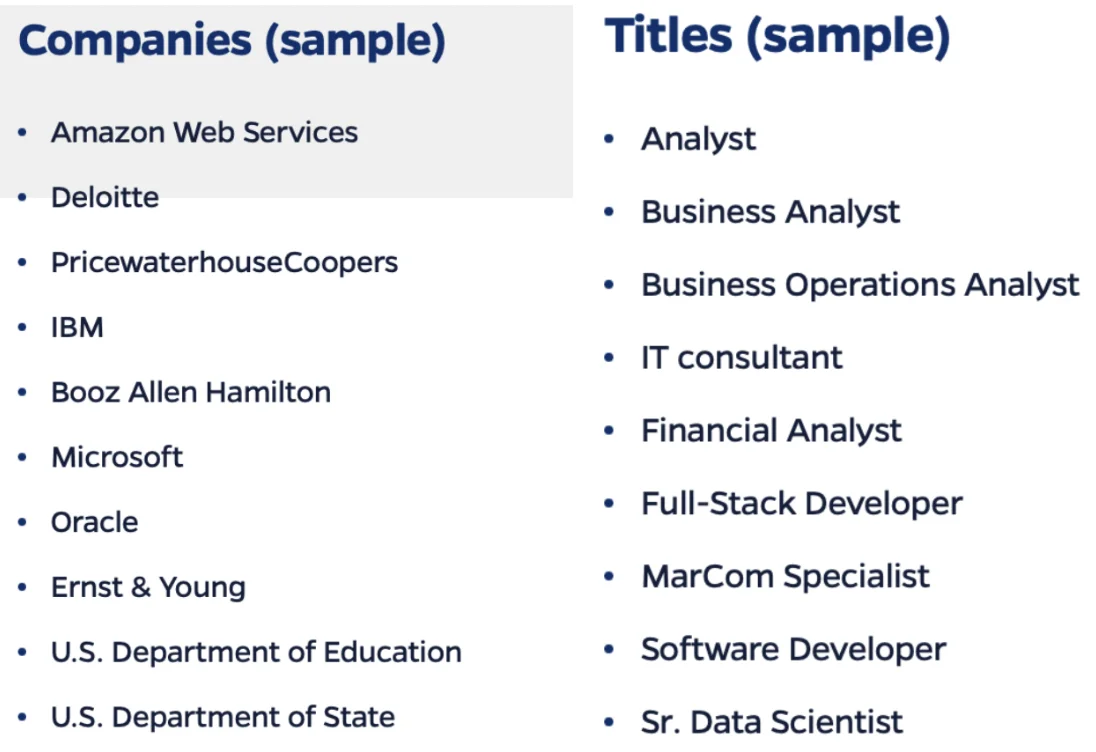Select the PricewaterhouseCoopers entry
This screenshot has width=1096, height=752.
(224, 263)
